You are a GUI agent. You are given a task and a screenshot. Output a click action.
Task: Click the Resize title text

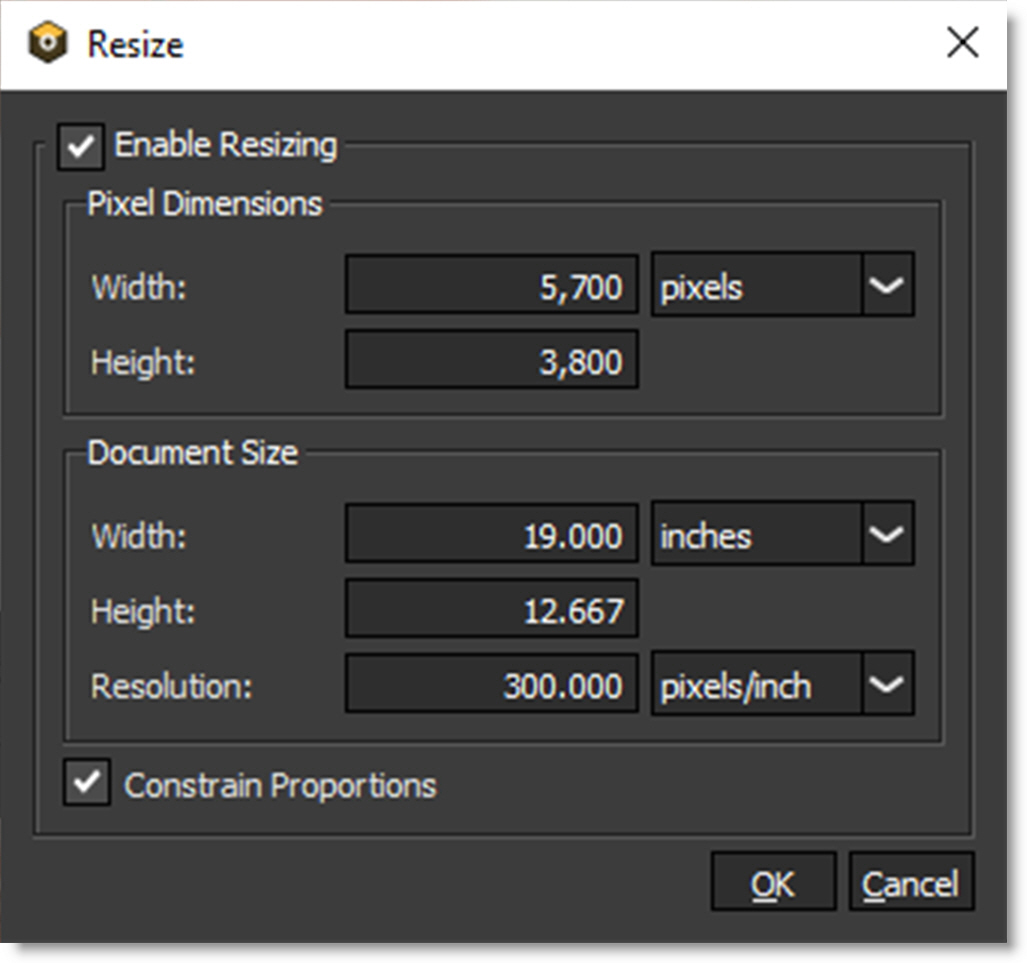135,44
